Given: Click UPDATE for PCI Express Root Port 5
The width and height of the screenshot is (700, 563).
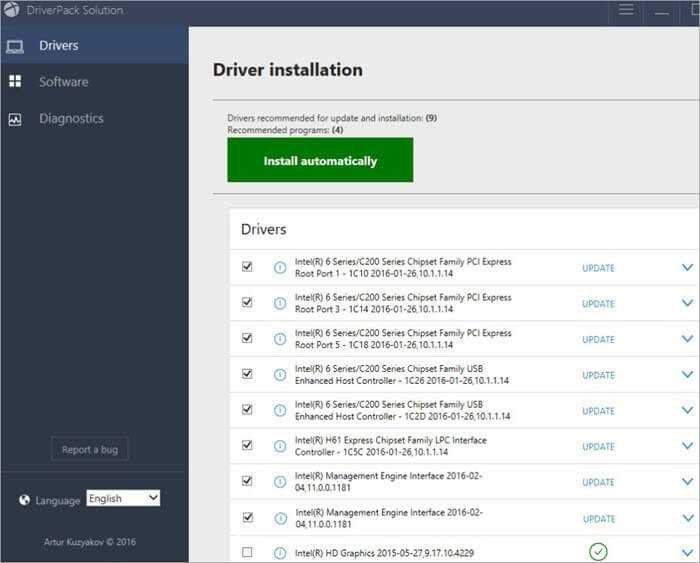Looking at the screenshot, I should [x=598, y=339].
